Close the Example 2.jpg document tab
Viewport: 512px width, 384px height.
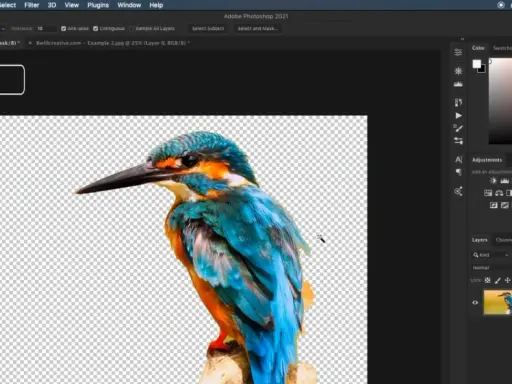[x=30, y=43]
